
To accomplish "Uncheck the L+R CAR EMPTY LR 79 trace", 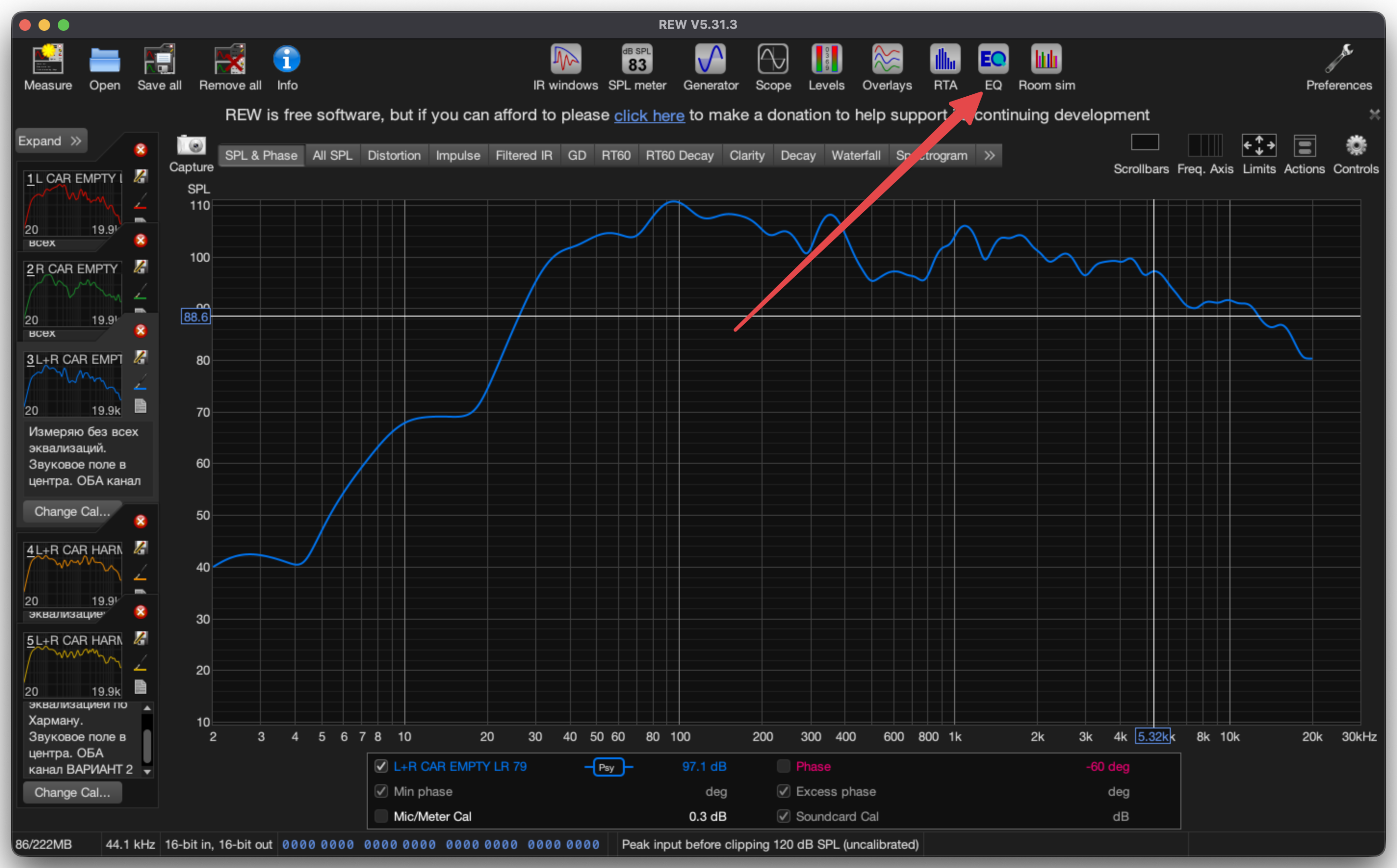I will (381, 766).
